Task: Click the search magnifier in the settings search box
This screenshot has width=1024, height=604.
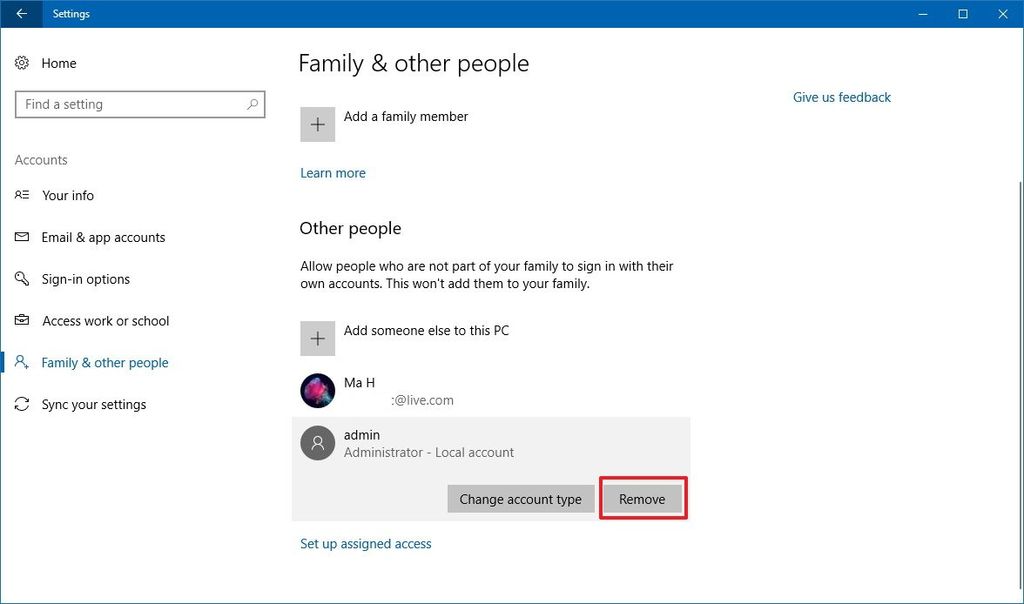Action: 252,104
